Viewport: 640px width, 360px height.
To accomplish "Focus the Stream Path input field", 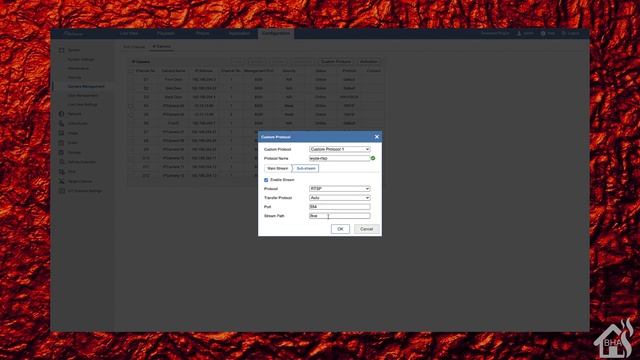I will click(x=340, y=216).
